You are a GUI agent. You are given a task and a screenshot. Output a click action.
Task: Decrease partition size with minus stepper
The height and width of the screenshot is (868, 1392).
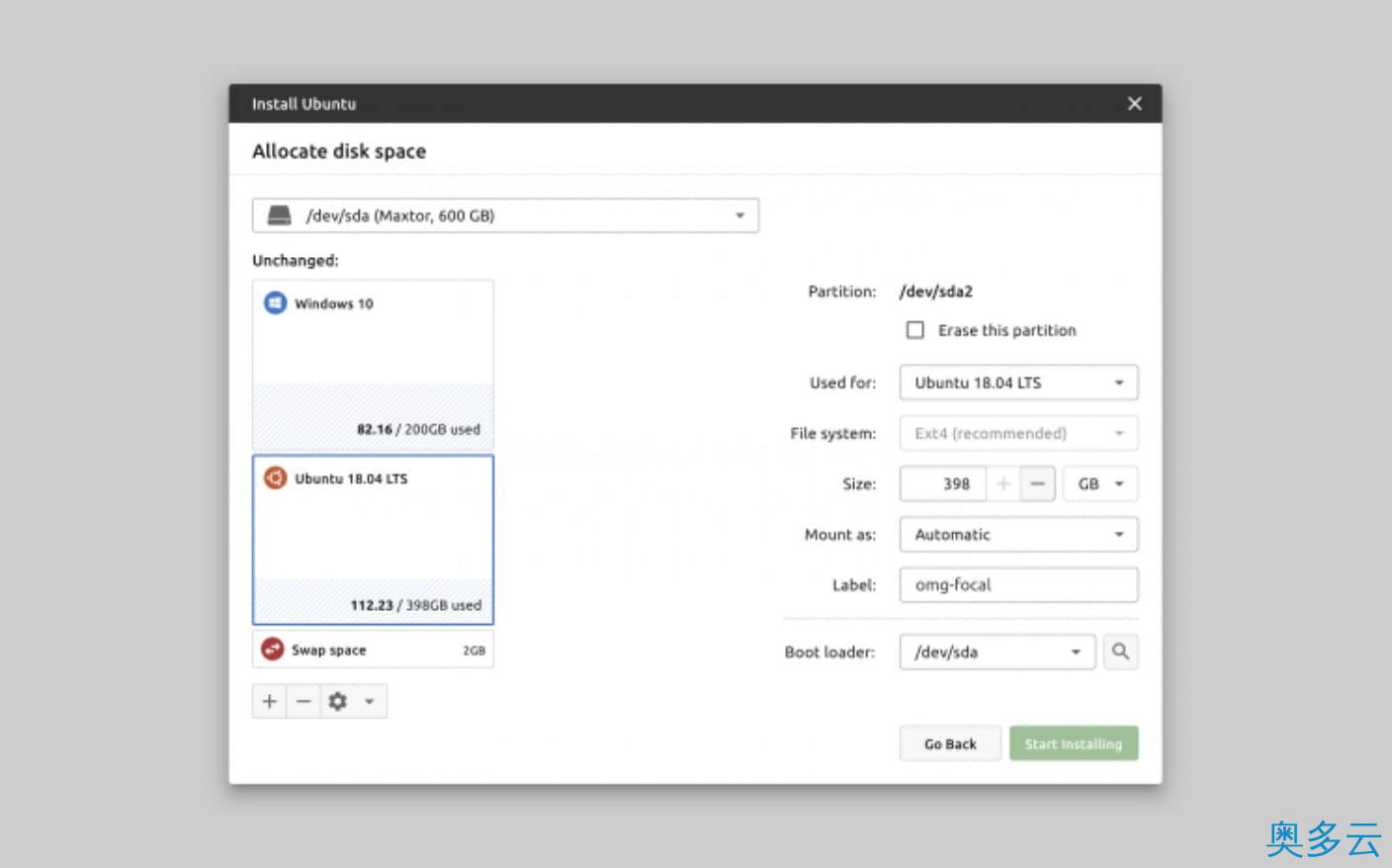(1037, 483)
